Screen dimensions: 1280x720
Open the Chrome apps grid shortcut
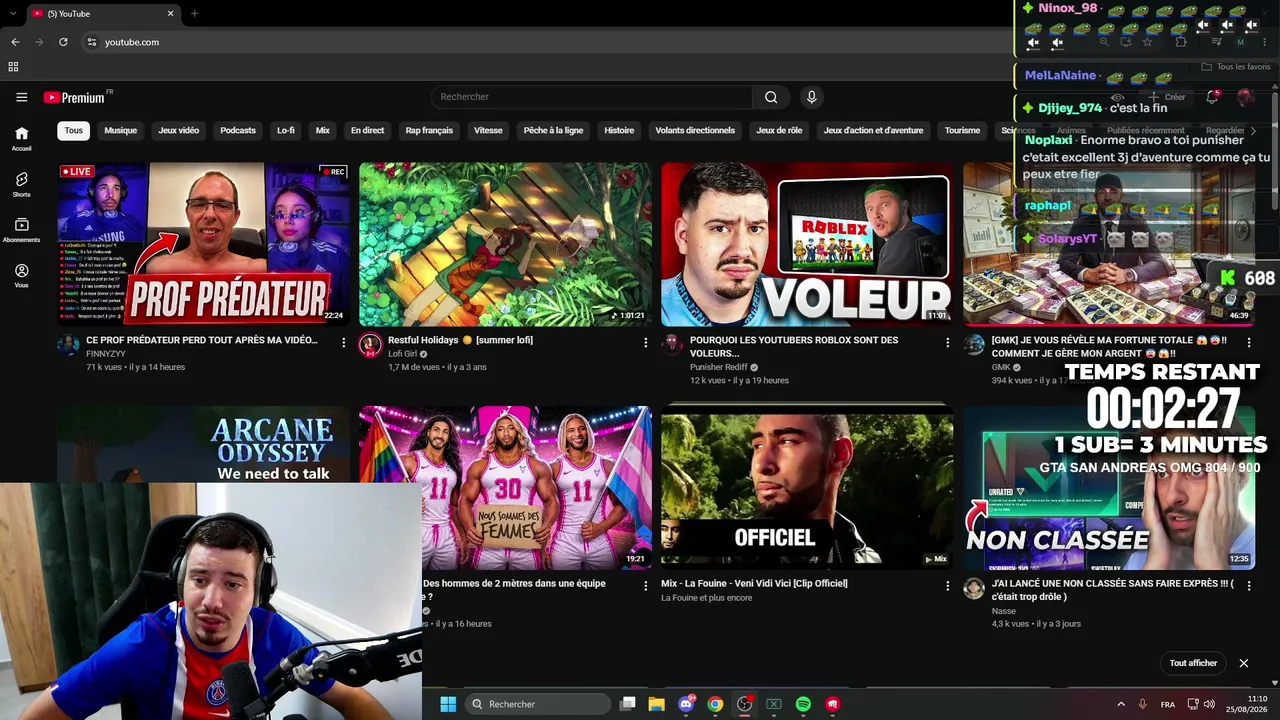pos(13,67)
